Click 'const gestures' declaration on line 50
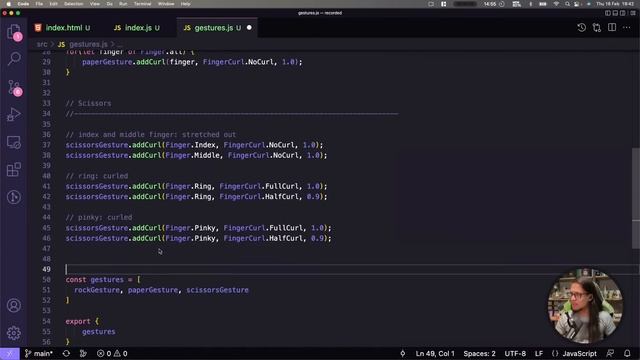 (x=94, y=280)
